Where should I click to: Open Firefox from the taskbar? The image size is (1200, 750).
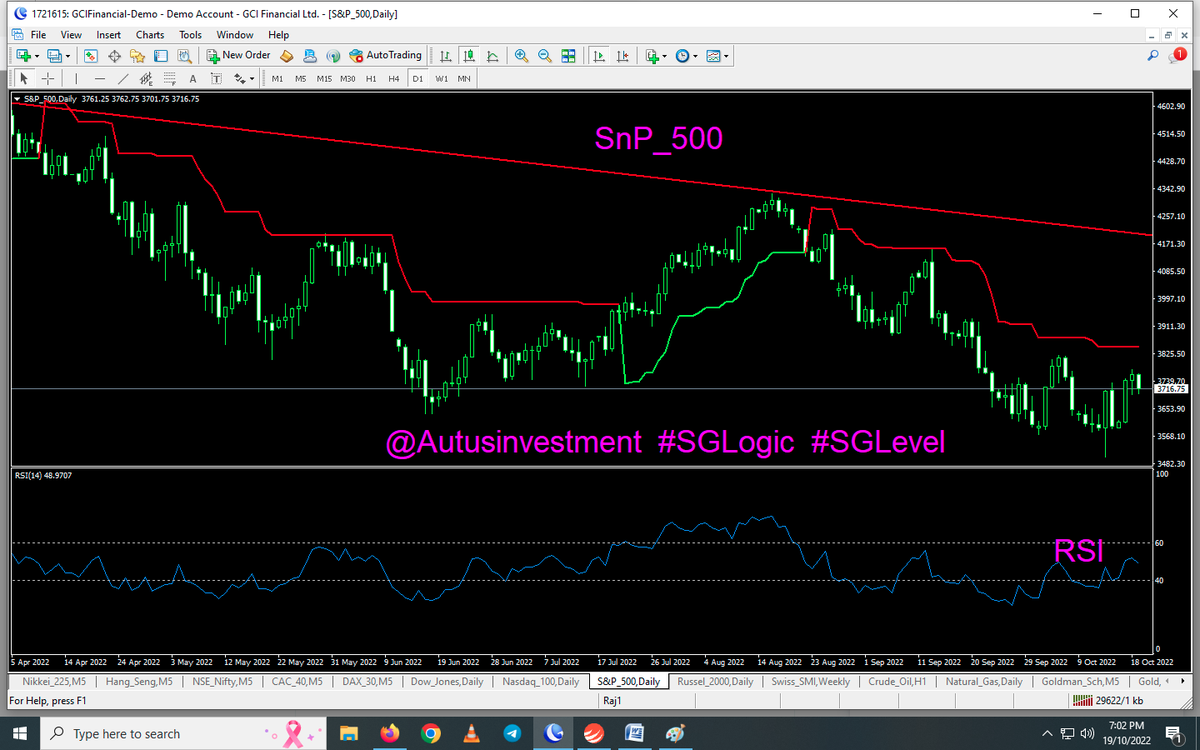pos(390,734)
